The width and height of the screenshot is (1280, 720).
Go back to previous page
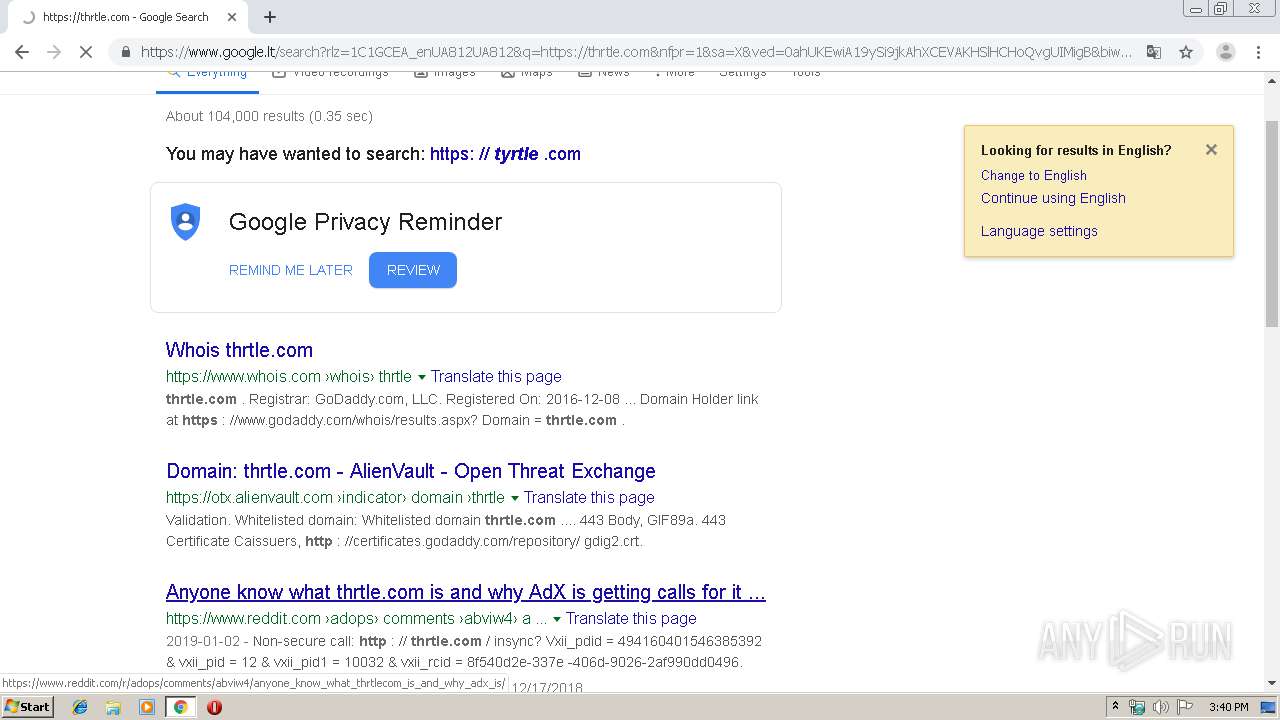22,52
